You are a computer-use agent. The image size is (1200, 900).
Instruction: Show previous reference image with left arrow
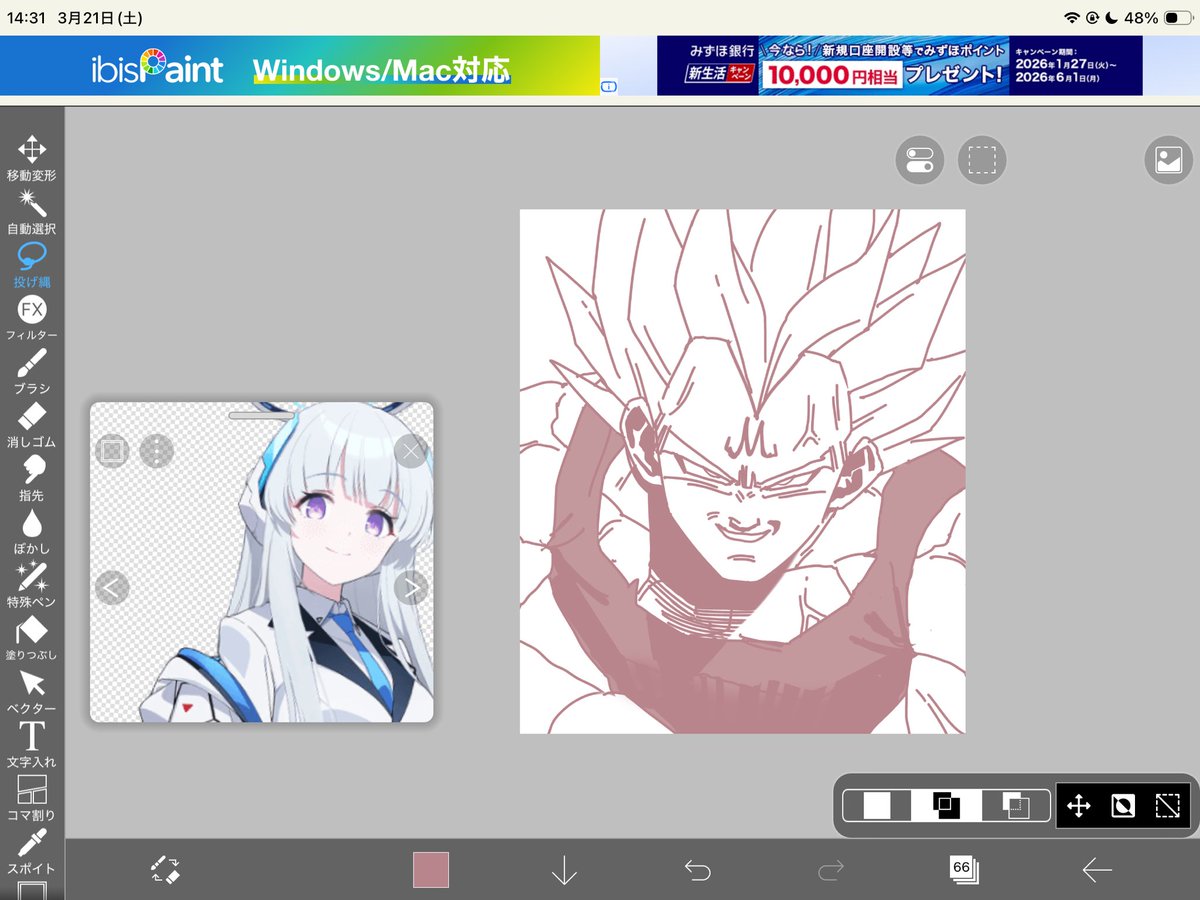[x=112, y=588]
